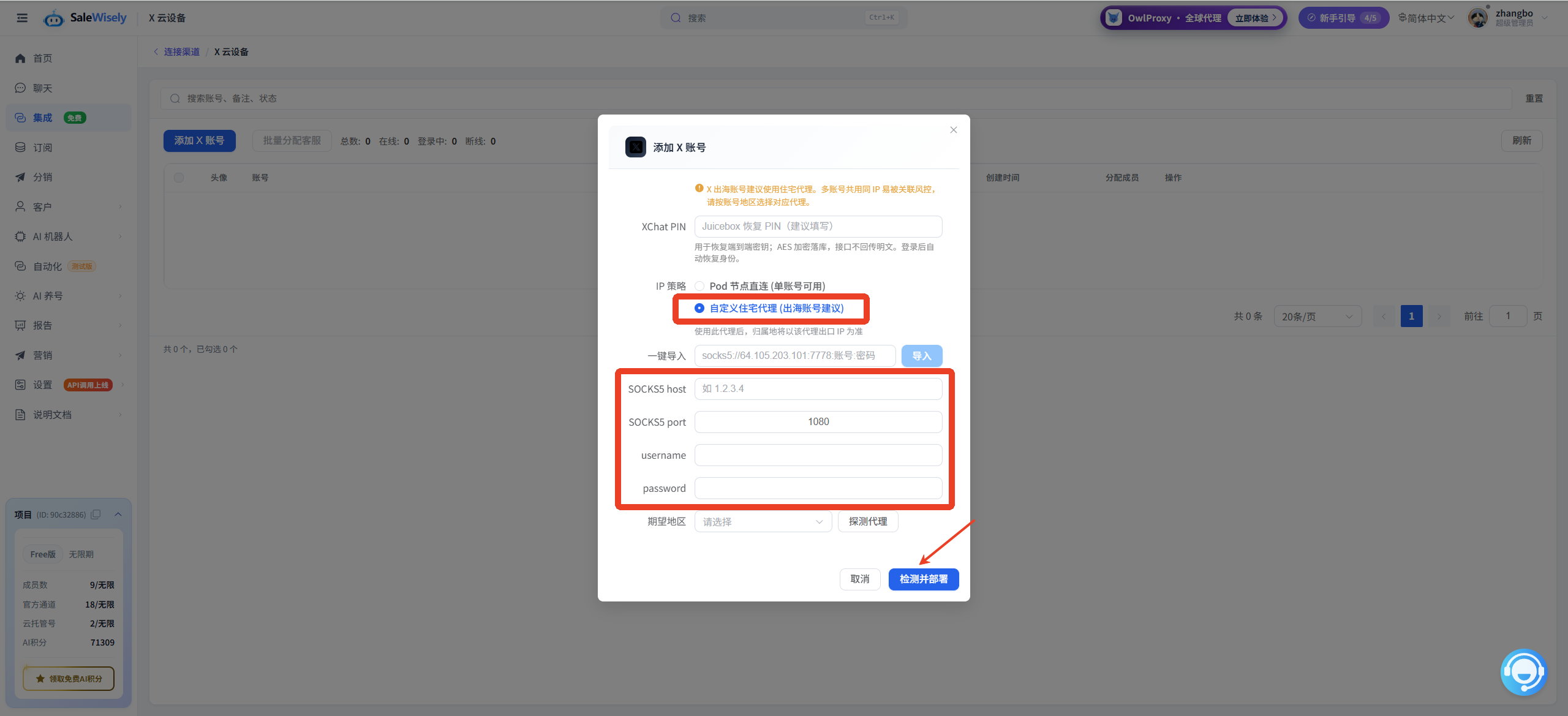The image size is (1568, 716).
Task: Copy the project ID with copy icon
Action: click(96, 514)
